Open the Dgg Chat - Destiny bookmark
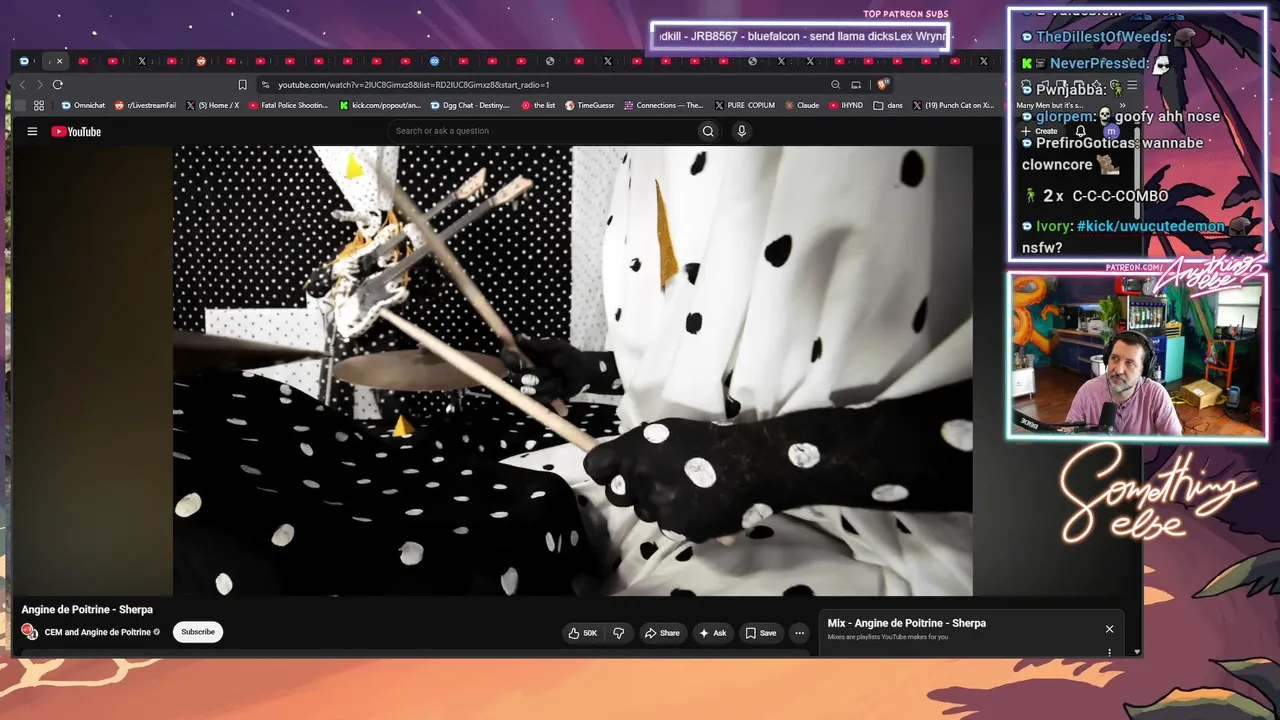This screenshot has height=720, width=1280. [x=470, y=105]
